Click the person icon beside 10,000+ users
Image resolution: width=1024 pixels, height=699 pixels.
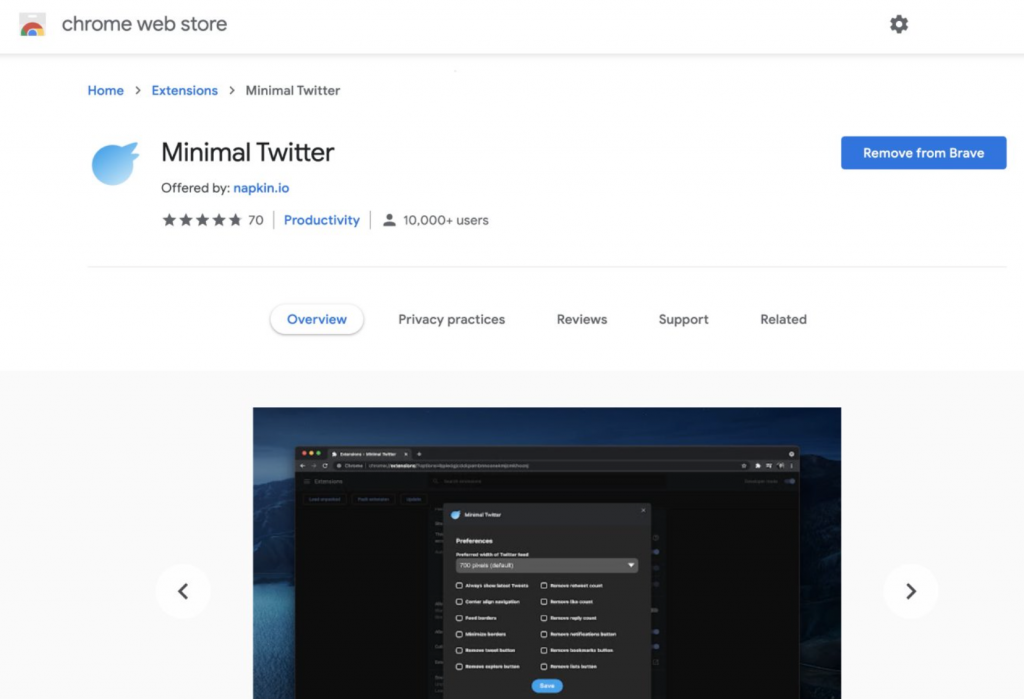(389, 220)
